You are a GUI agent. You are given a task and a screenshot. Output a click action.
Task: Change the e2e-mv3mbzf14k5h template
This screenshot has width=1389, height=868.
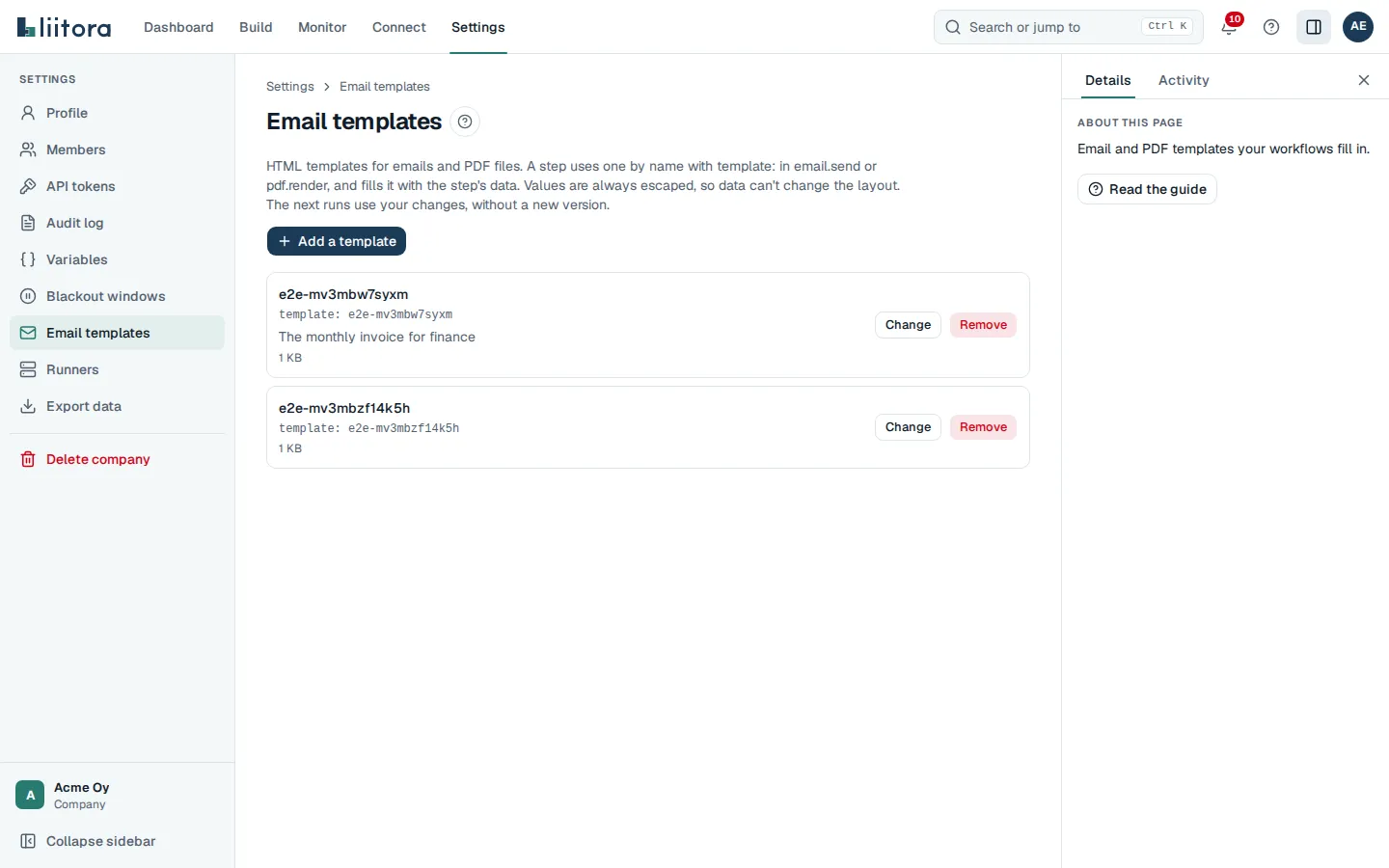(x=908, y=427)
